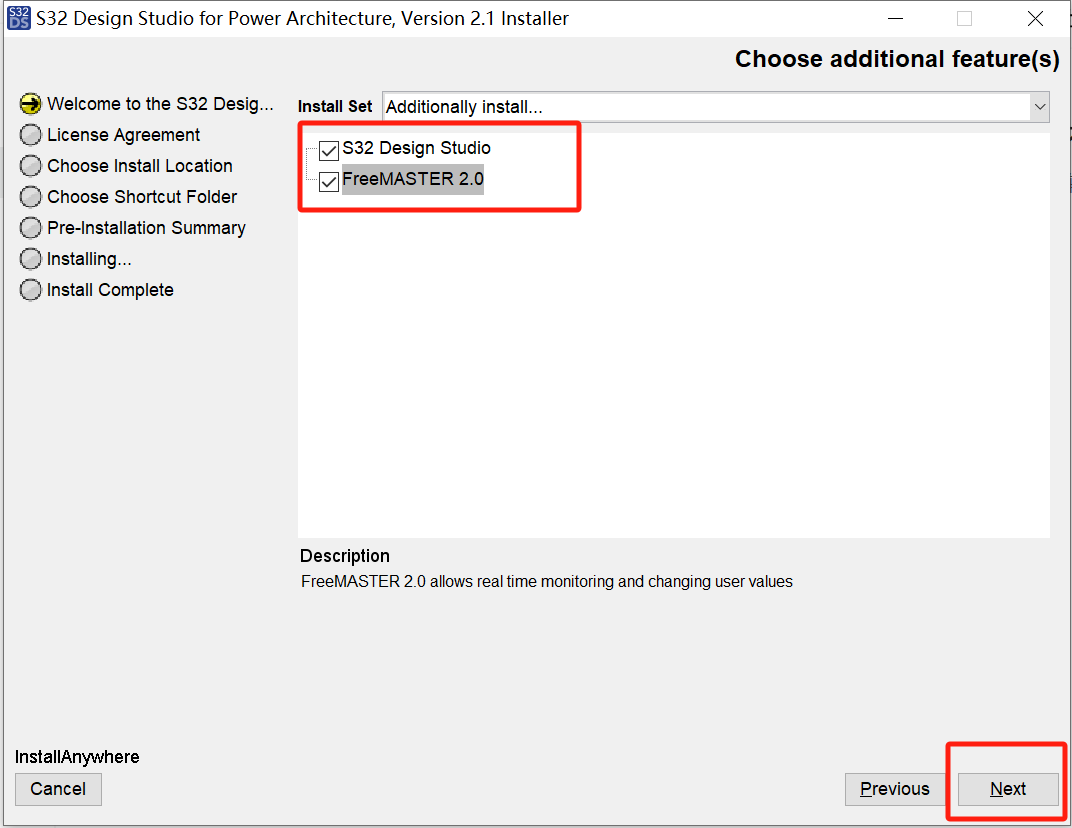
Task: Click the 'License Agreement' step text
Action: (x=124, y=135)
